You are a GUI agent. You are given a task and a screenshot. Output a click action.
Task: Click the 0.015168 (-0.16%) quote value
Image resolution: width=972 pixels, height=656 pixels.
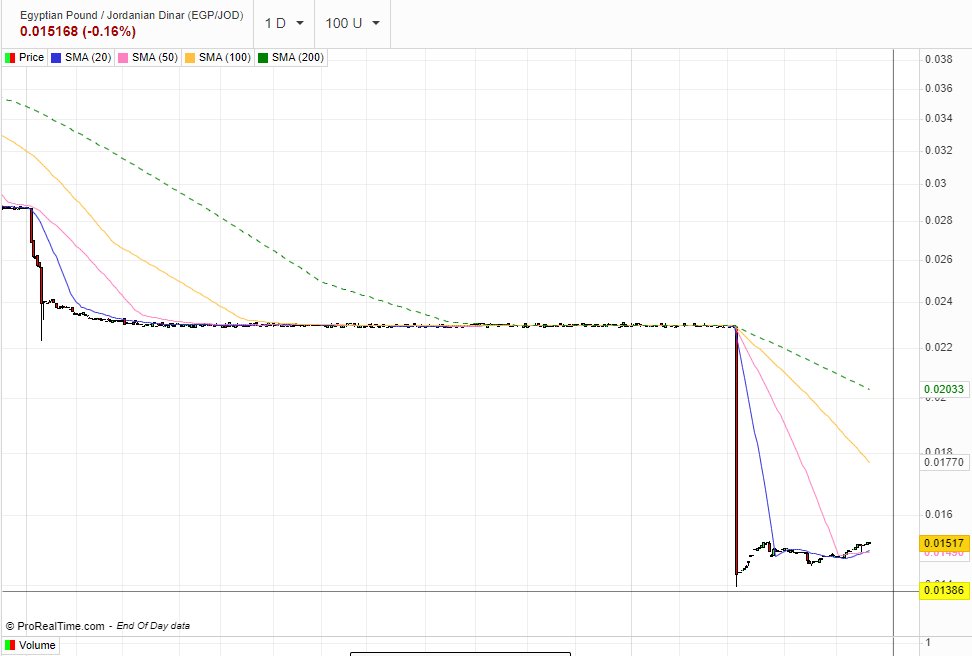[x=77, y=31]
